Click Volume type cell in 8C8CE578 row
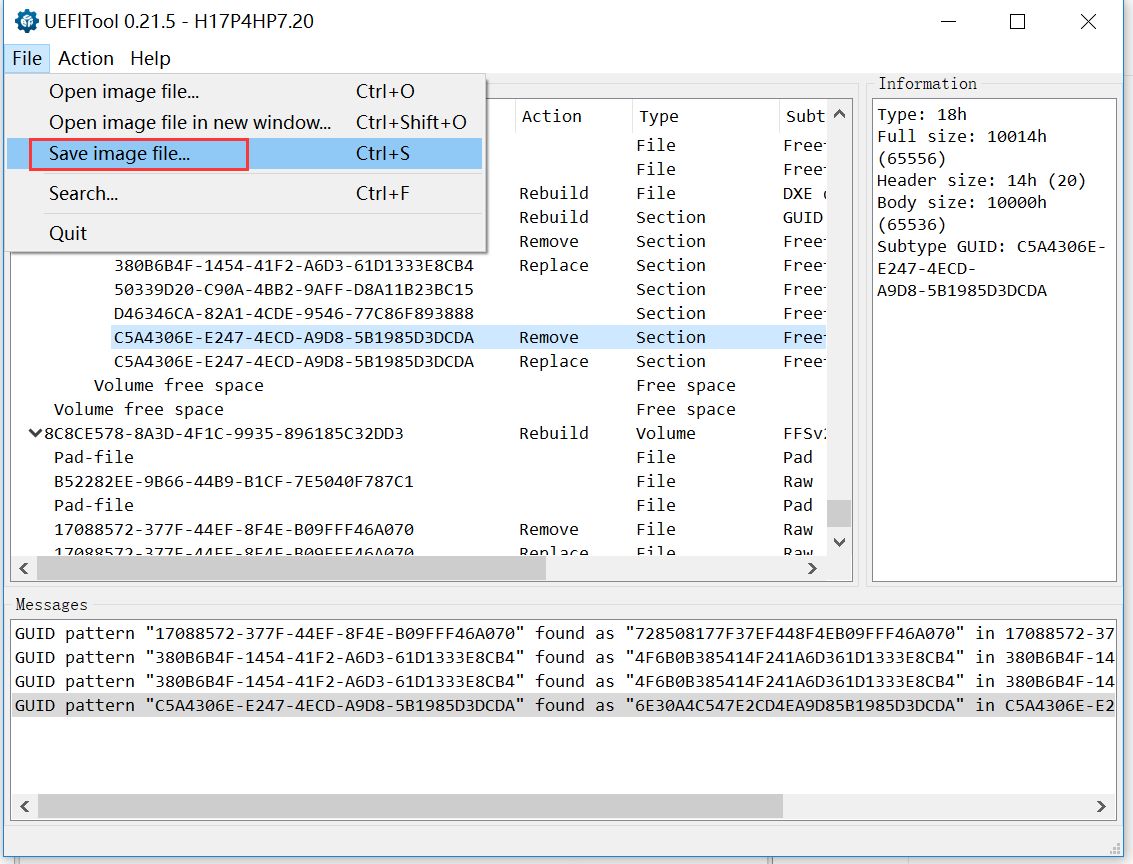Viewport: 1133px width, 864px height. click(665, 433)
